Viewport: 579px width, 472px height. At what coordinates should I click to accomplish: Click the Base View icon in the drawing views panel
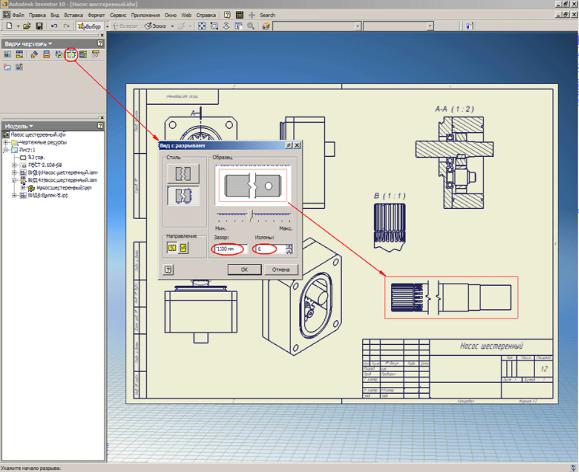7,55
